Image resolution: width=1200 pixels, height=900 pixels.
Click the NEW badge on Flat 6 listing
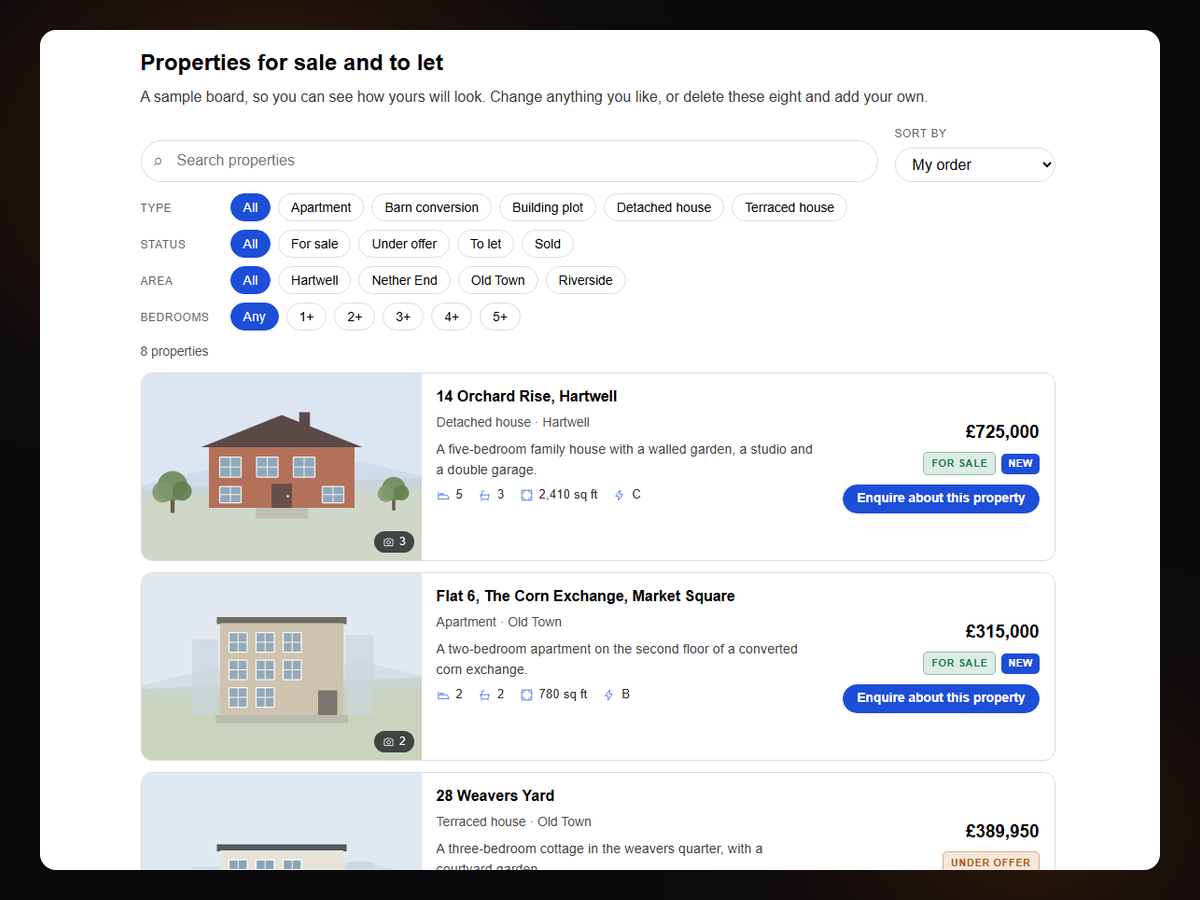click(x=1020, y=663)
